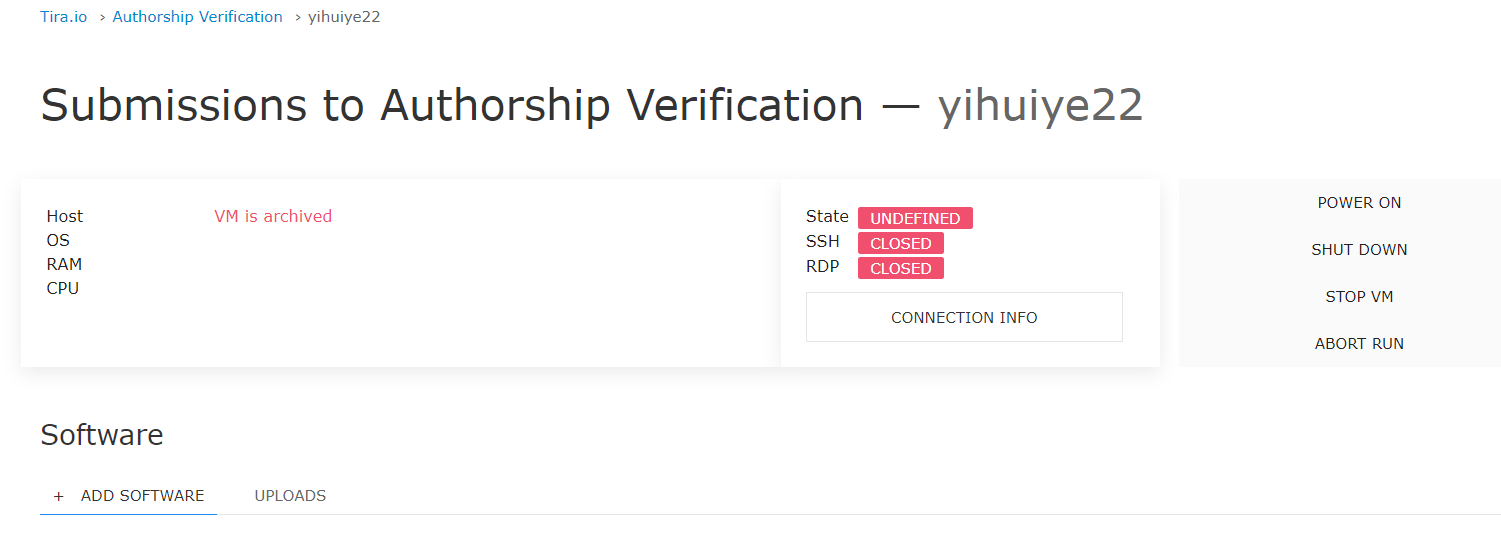Go to Authorship Verification breadcrumb link

pyautogui.click(x=198, y=17)
